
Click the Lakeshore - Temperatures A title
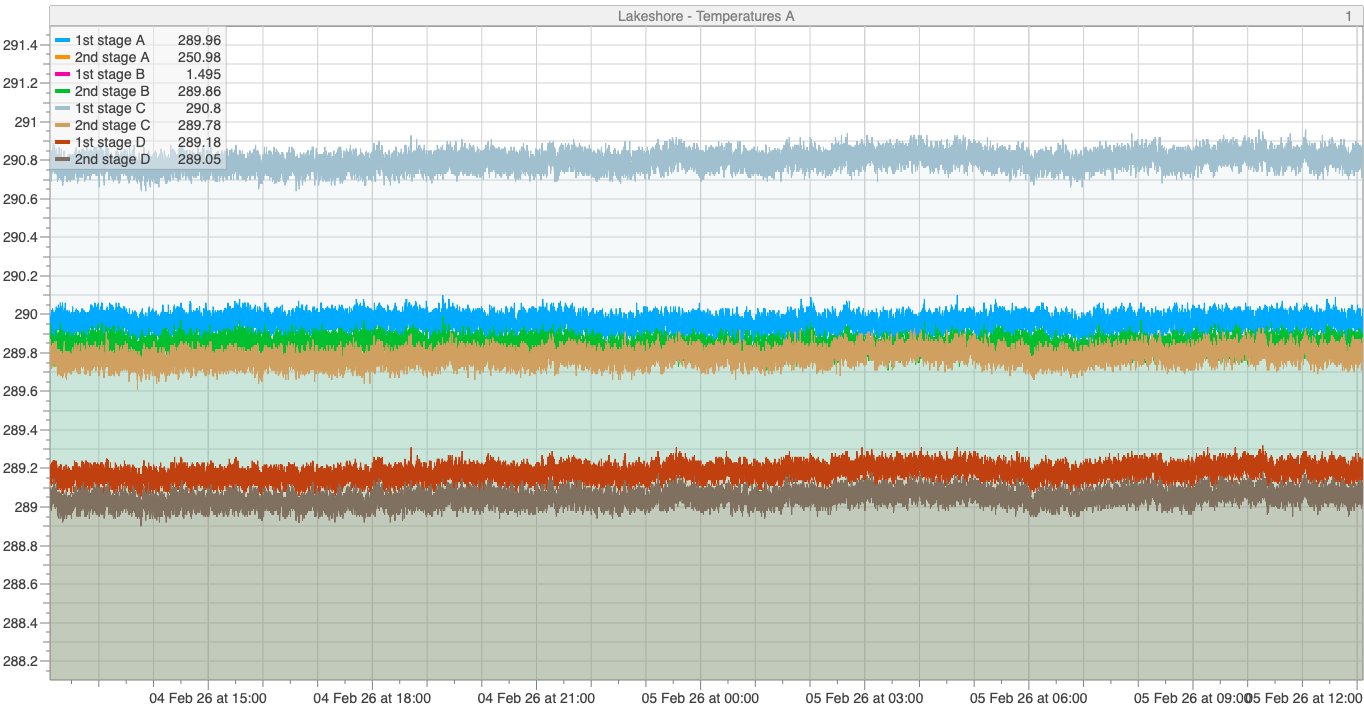point(706,16)
